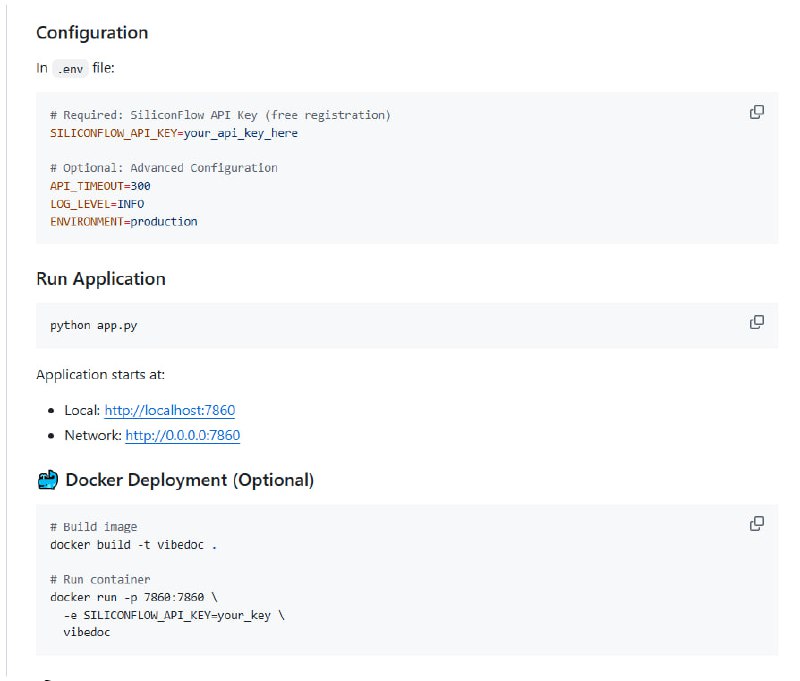Click the LOG_LEVEL=INFO line
This screenshot has width=800, height=681.
point(97,204)
